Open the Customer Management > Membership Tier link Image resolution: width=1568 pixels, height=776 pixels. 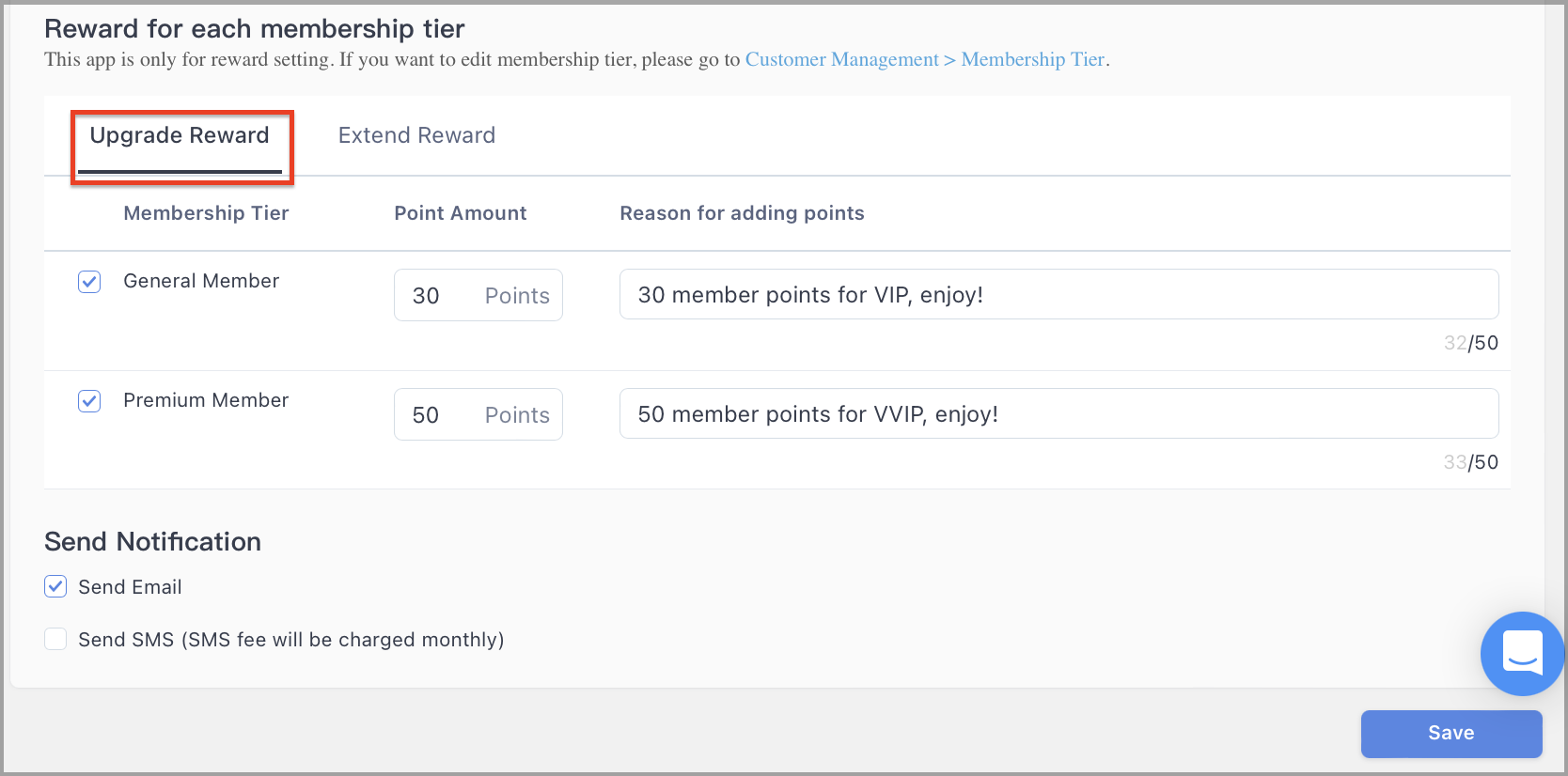coord(924,59)
